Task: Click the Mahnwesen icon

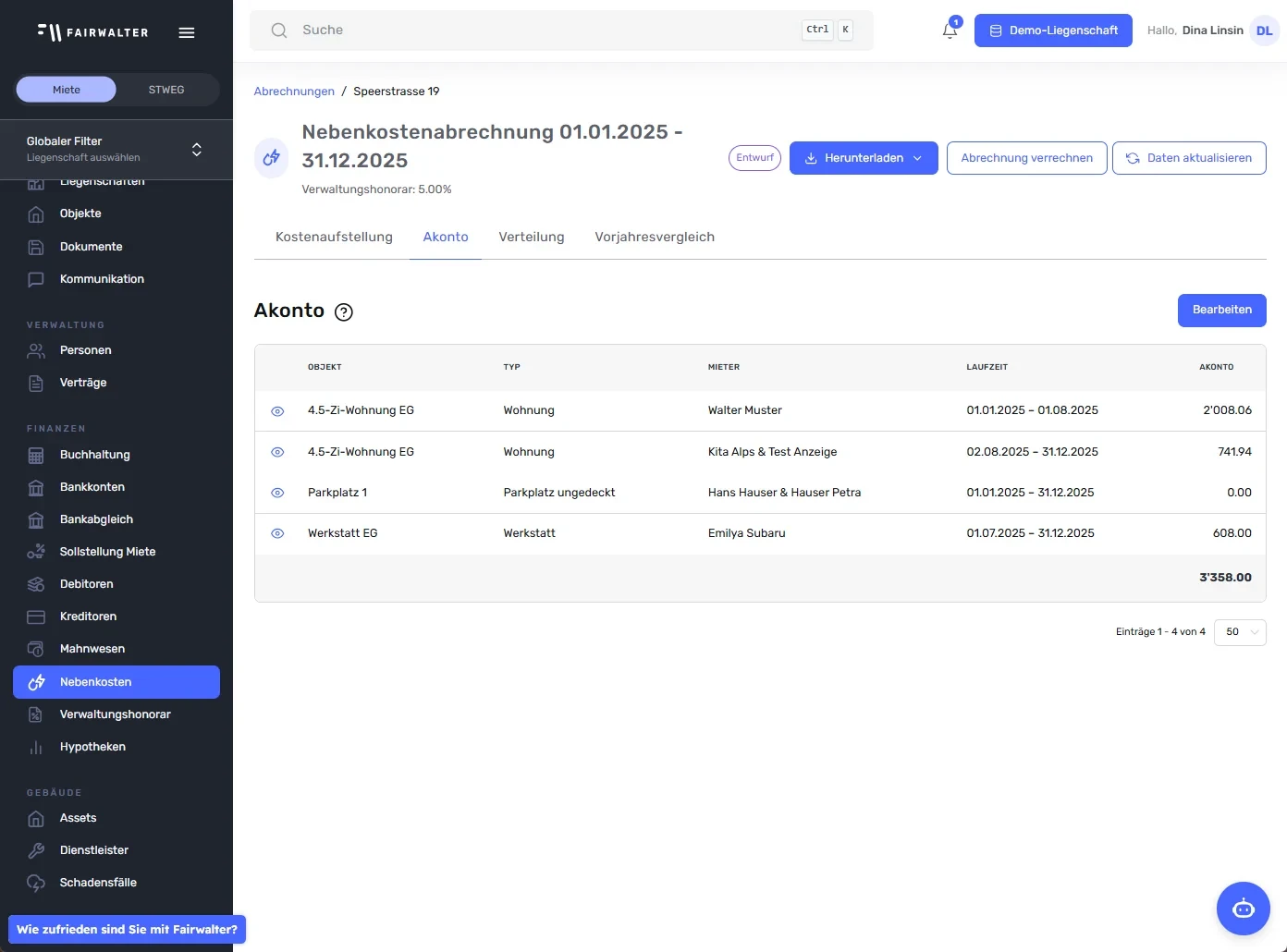Action: coord(36,649)
